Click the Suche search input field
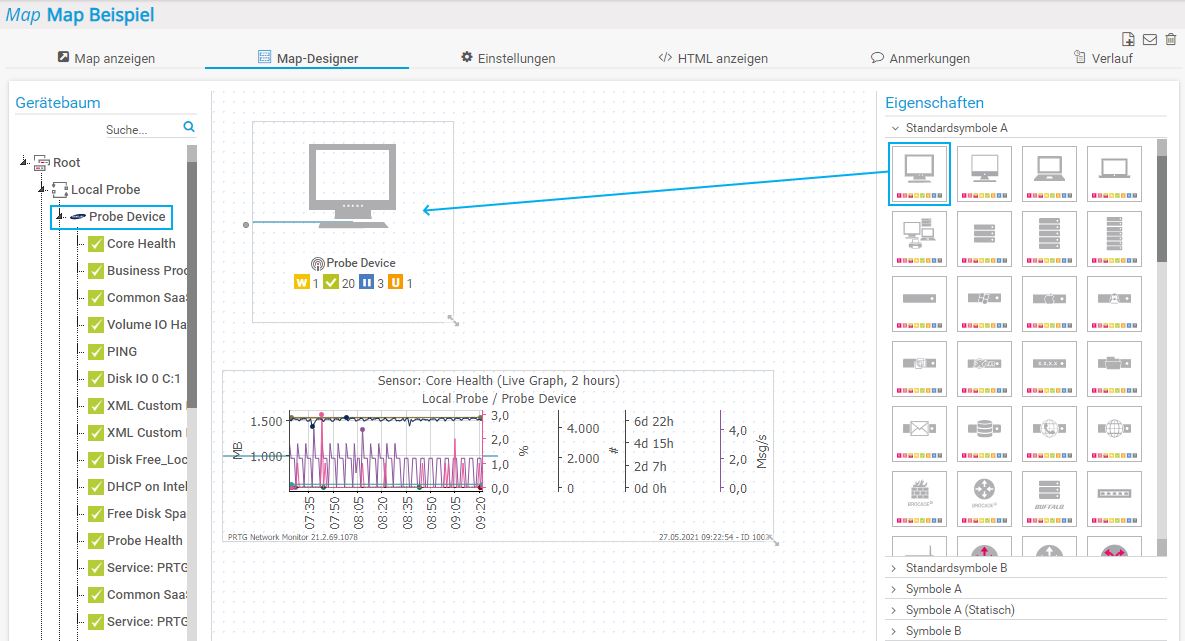This screenshot has height=641, width=1185. (140, 129)
